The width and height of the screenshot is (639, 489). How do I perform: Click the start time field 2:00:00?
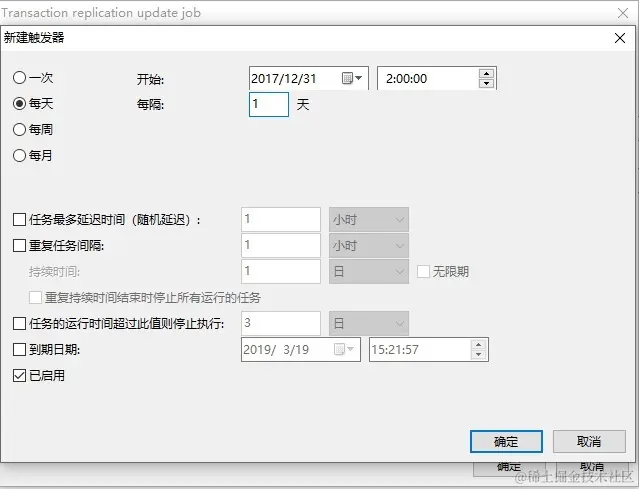pos(437,78)
